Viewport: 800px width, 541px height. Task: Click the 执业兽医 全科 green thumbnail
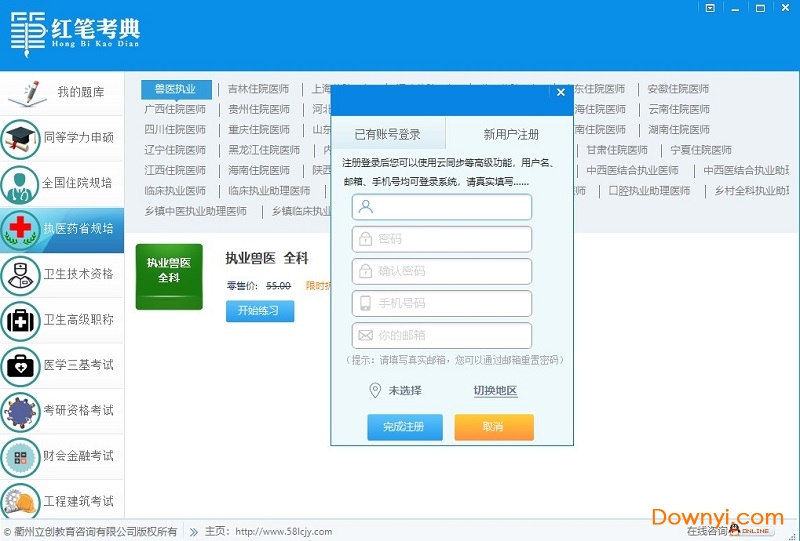(169, 277)
